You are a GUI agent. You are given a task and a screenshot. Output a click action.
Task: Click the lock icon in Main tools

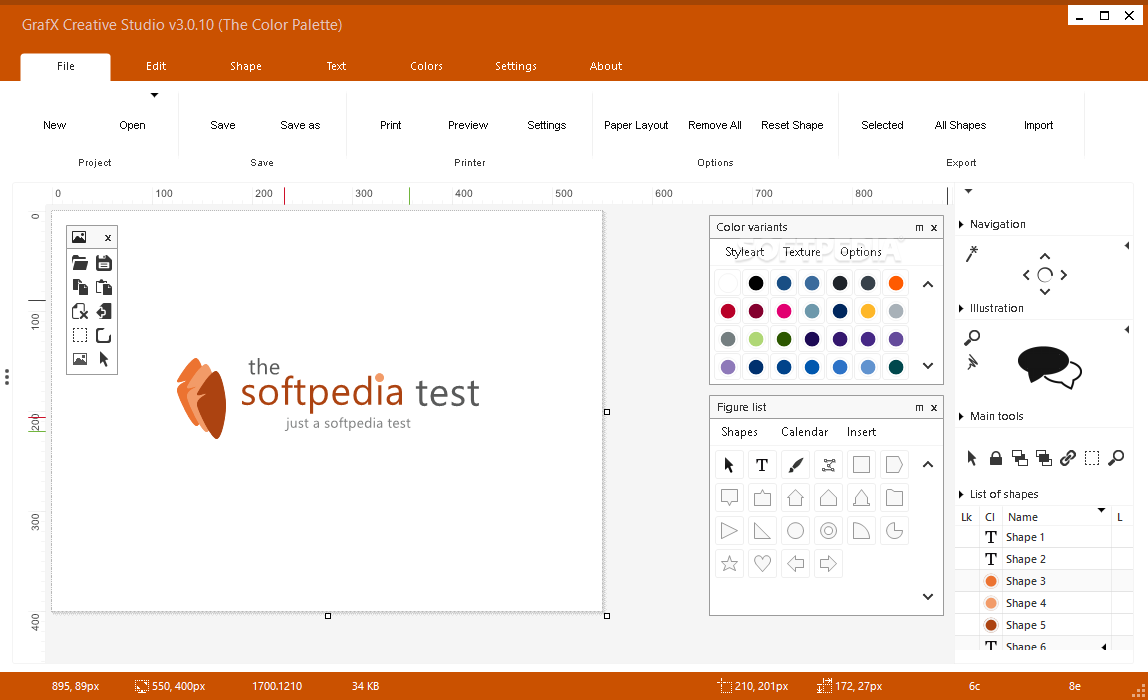tap(996, 458)
